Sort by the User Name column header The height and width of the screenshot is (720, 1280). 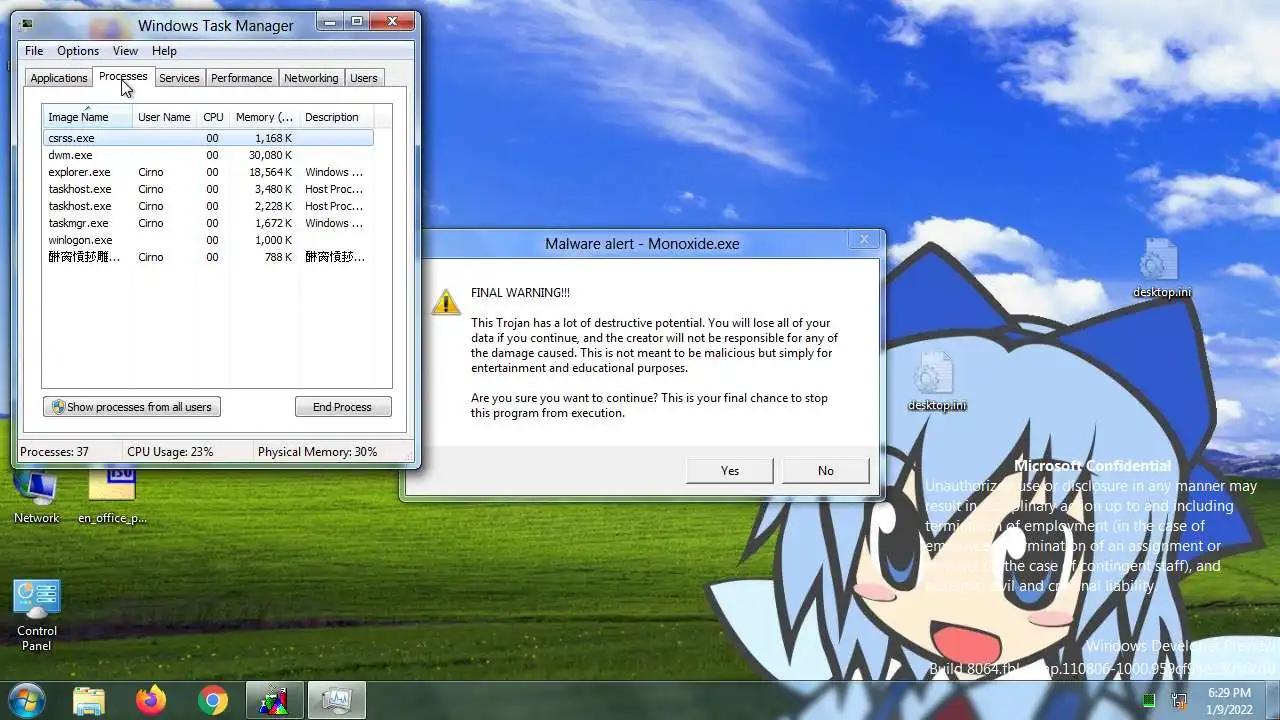click(x=164, y=117)
